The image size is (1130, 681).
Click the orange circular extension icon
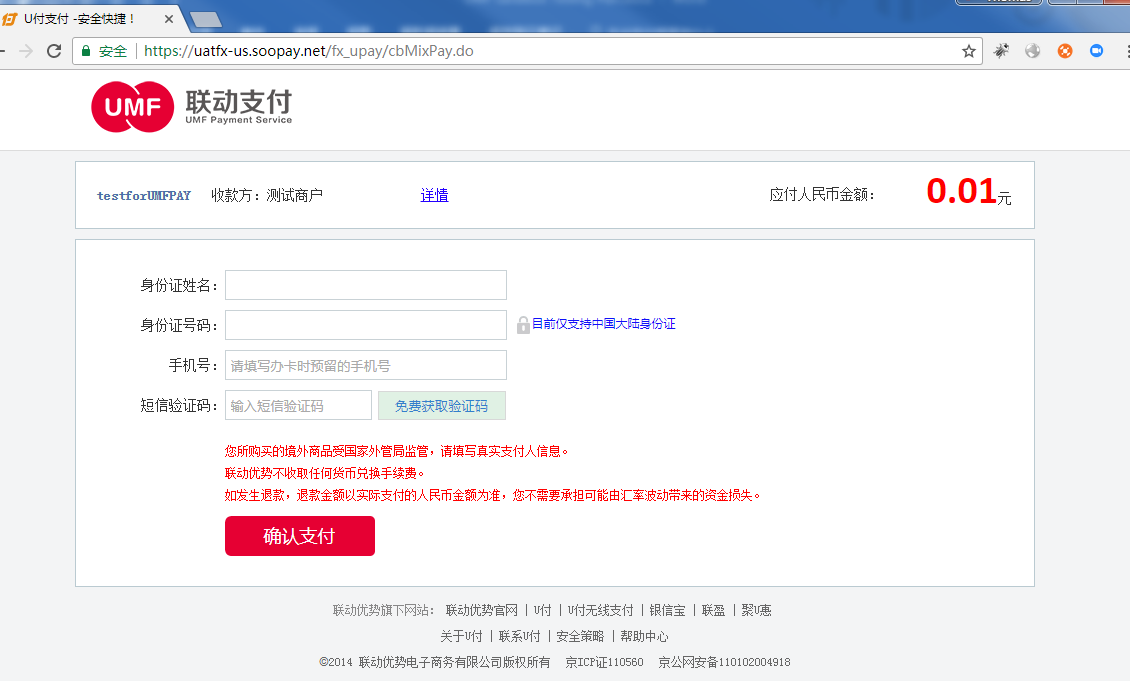coord(1063,50)
